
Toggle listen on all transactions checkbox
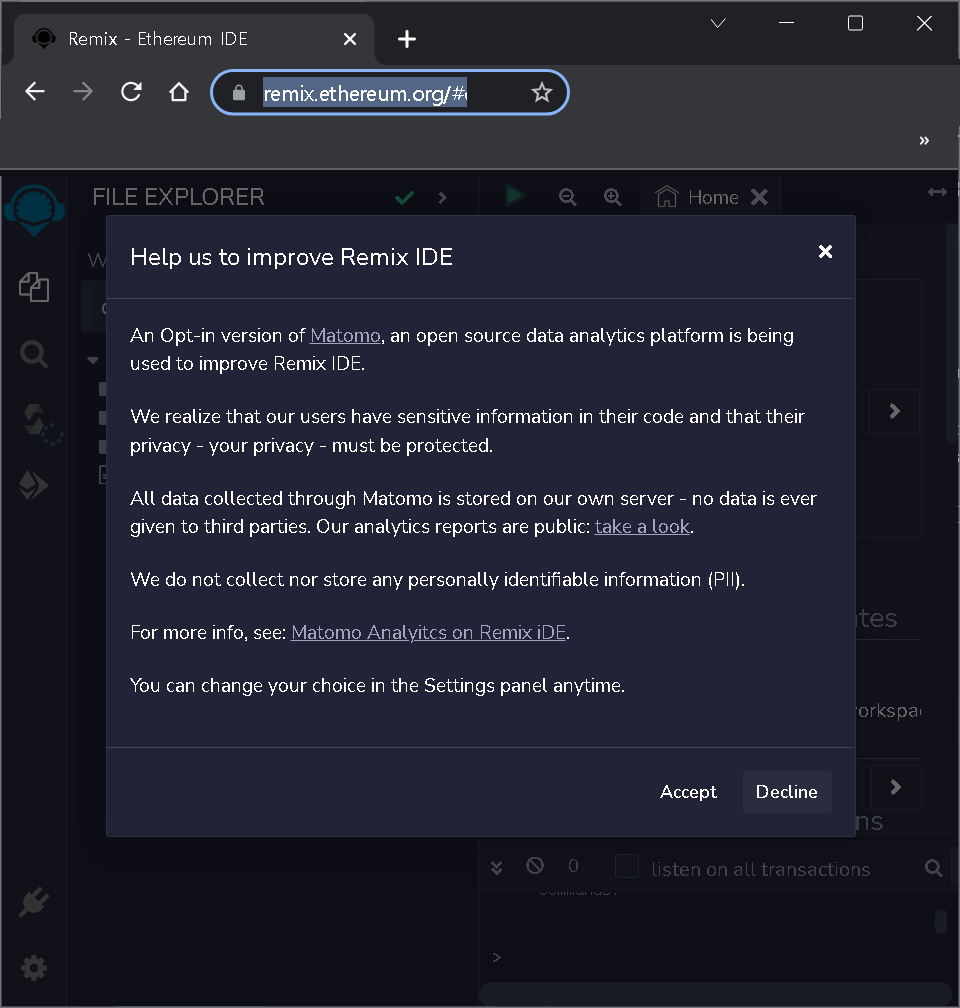pos(626,866)
